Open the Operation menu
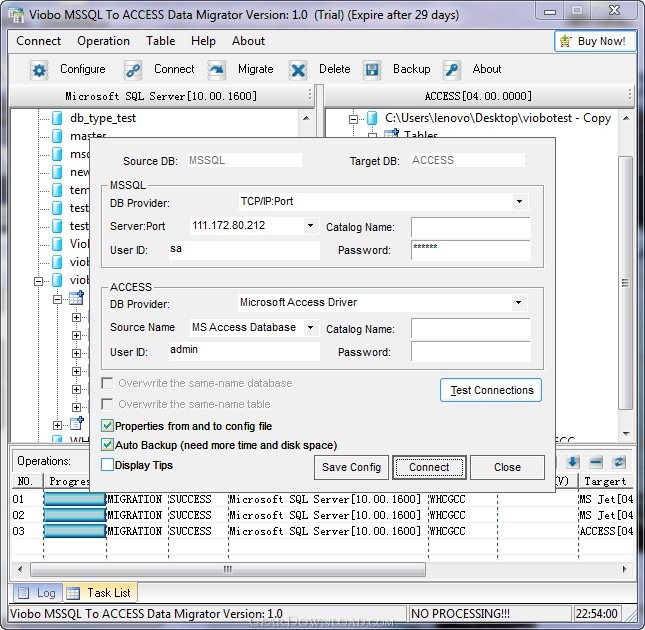The image size is (645, 630). tap(103, 41)
